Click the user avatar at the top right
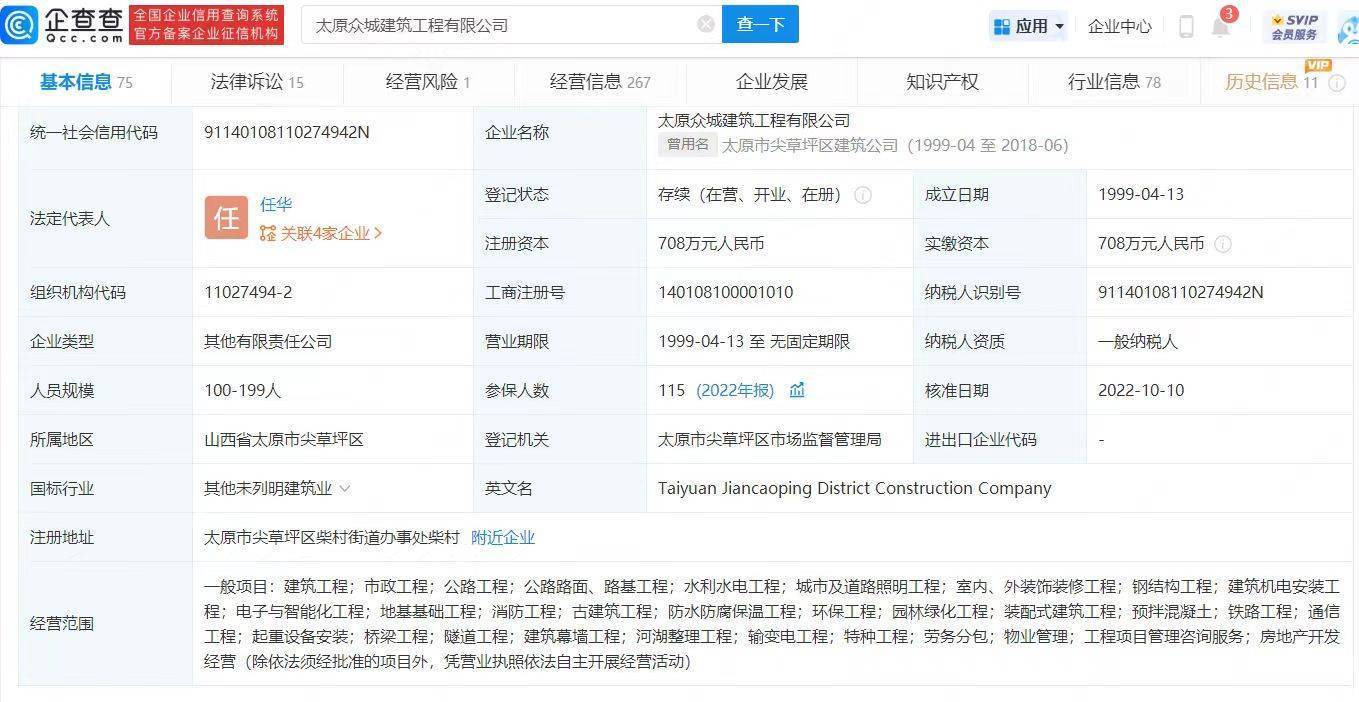This screenshot has height=702, width=1359. (x=1349, y=28)
